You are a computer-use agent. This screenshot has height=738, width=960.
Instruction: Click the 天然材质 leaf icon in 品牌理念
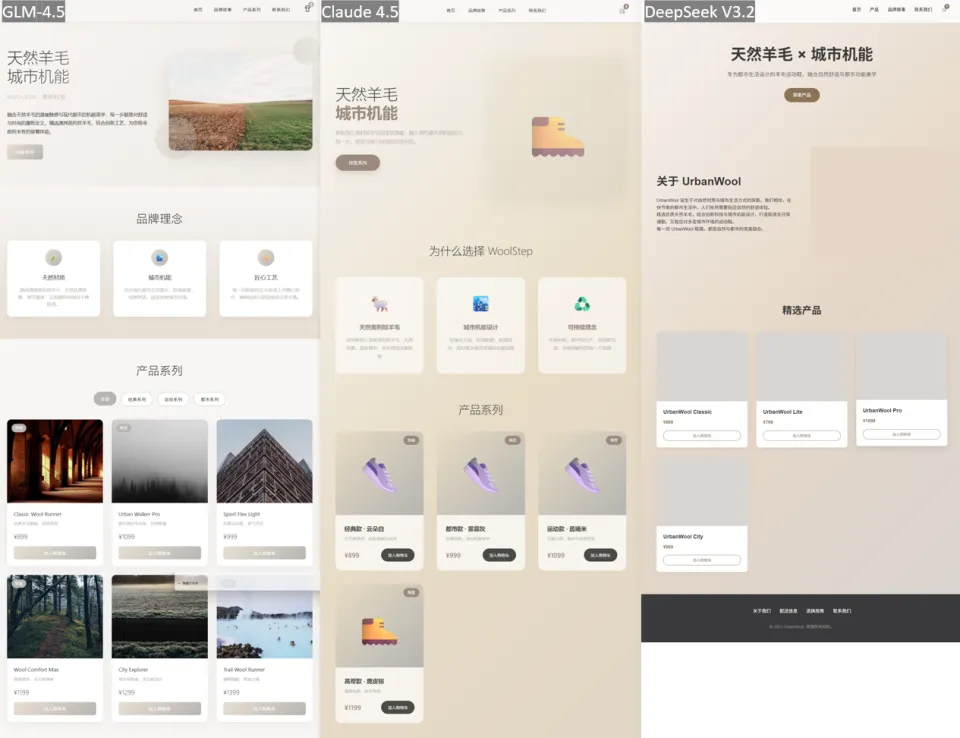point(53,258)
